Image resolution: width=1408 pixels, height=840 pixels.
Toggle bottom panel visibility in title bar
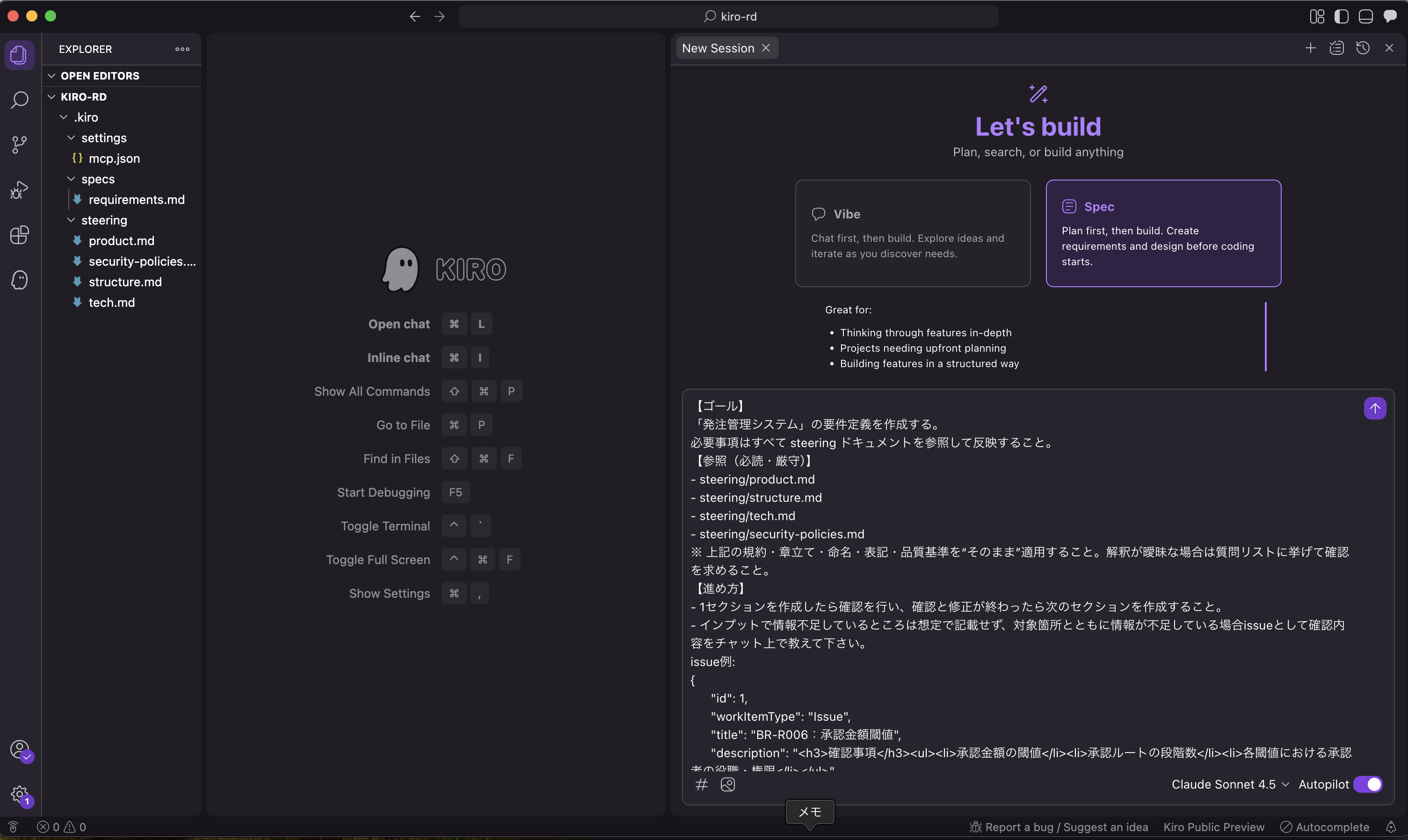pos(1365,16)
